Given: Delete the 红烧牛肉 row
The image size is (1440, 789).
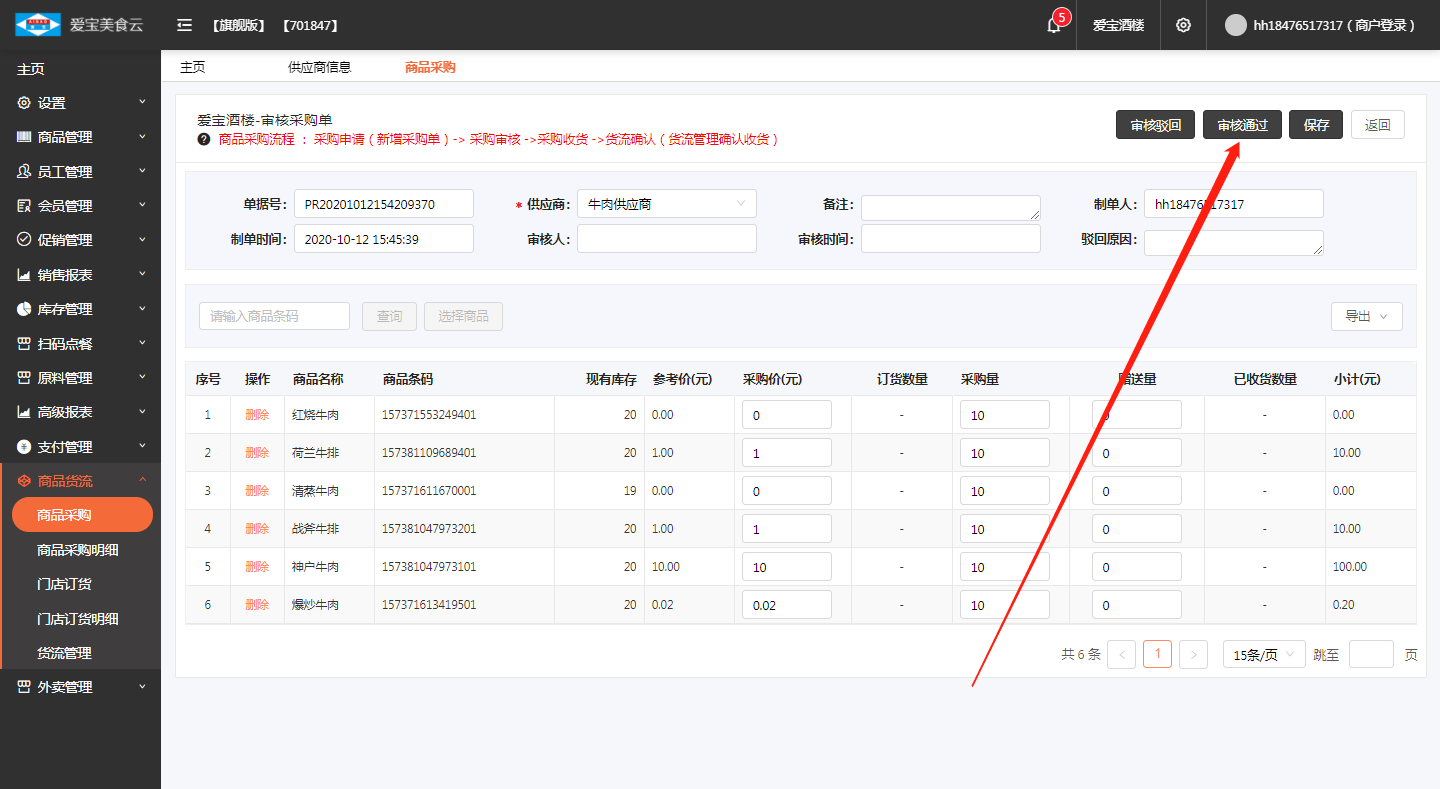Looking at the screenshot, I should [x=257, y=415].
